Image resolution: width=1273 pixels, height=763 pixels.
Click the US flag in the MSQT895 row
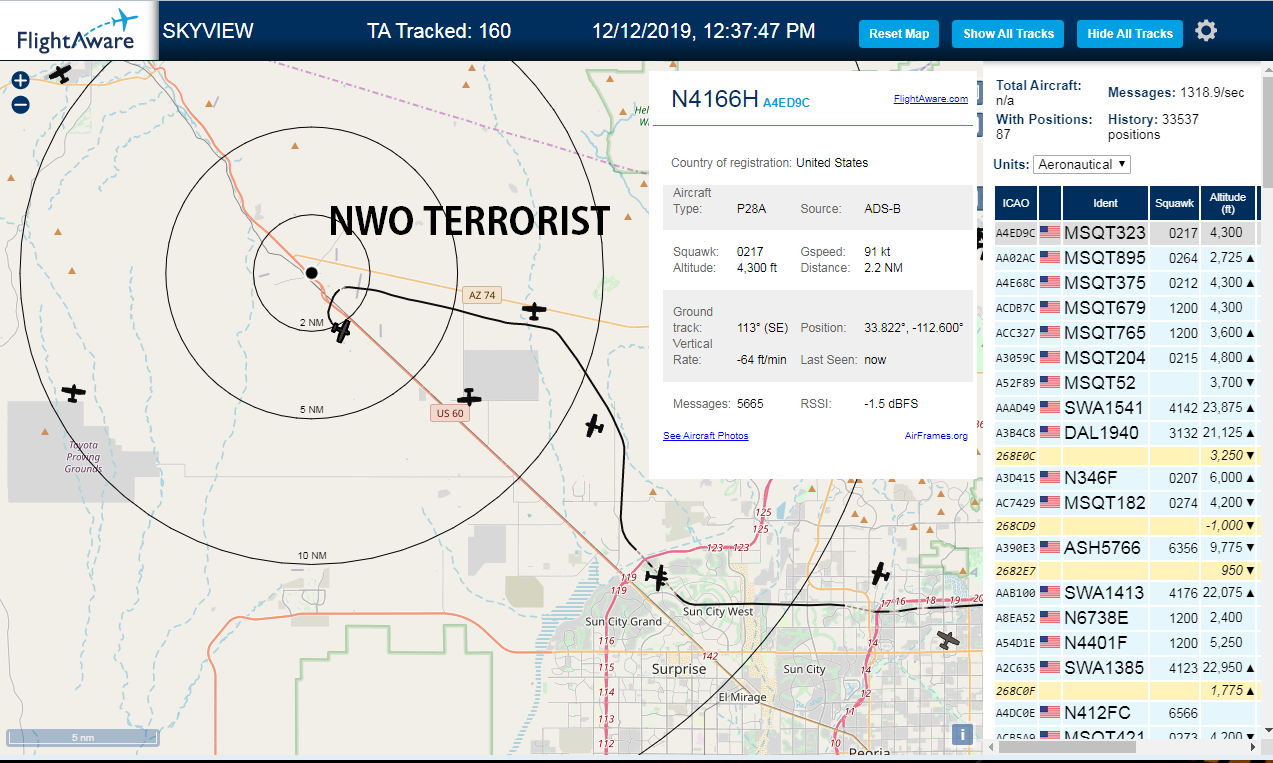(x=1050, y=258)
